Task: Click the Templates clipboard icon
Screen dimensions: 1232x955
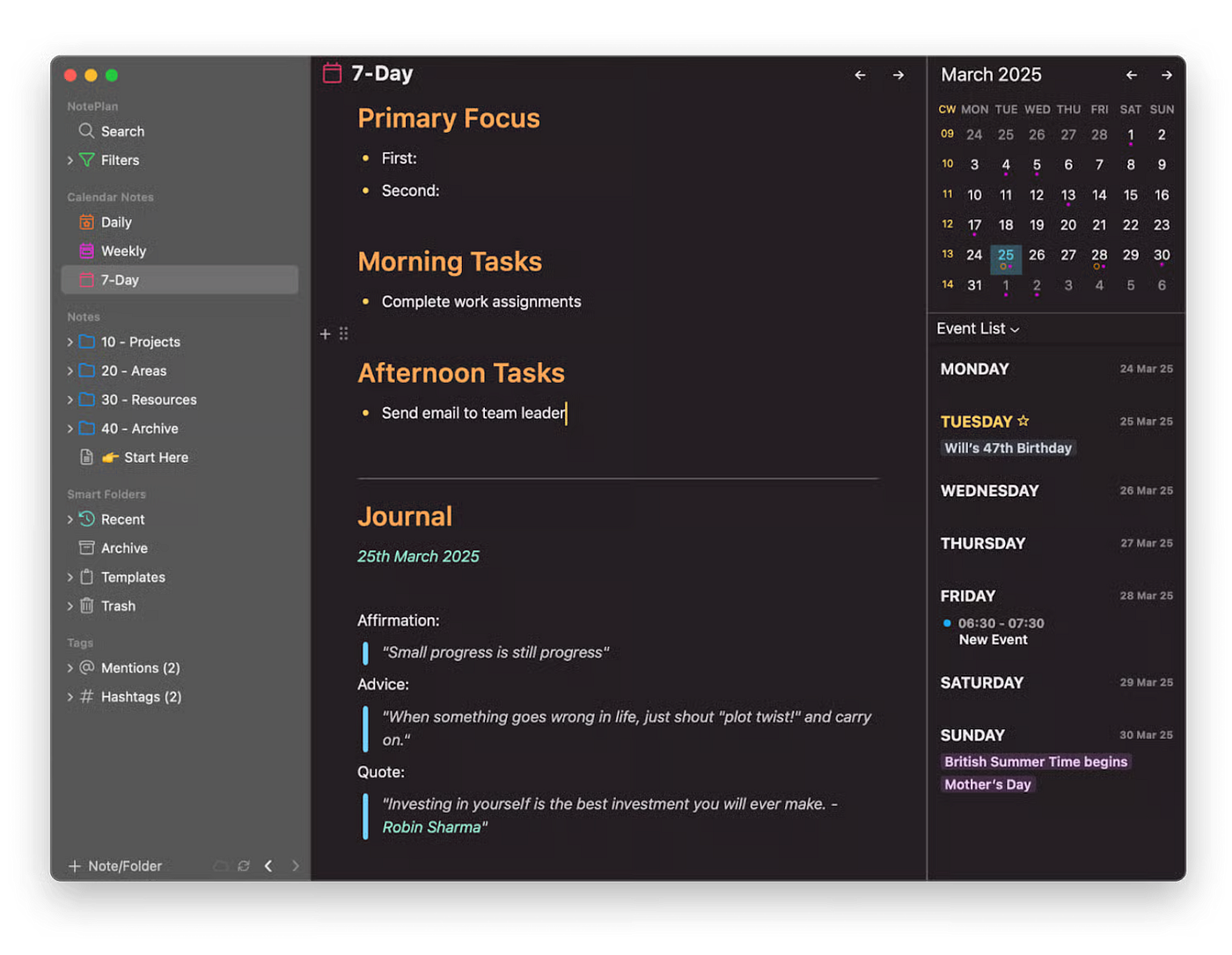Action: tap(86, 577)
